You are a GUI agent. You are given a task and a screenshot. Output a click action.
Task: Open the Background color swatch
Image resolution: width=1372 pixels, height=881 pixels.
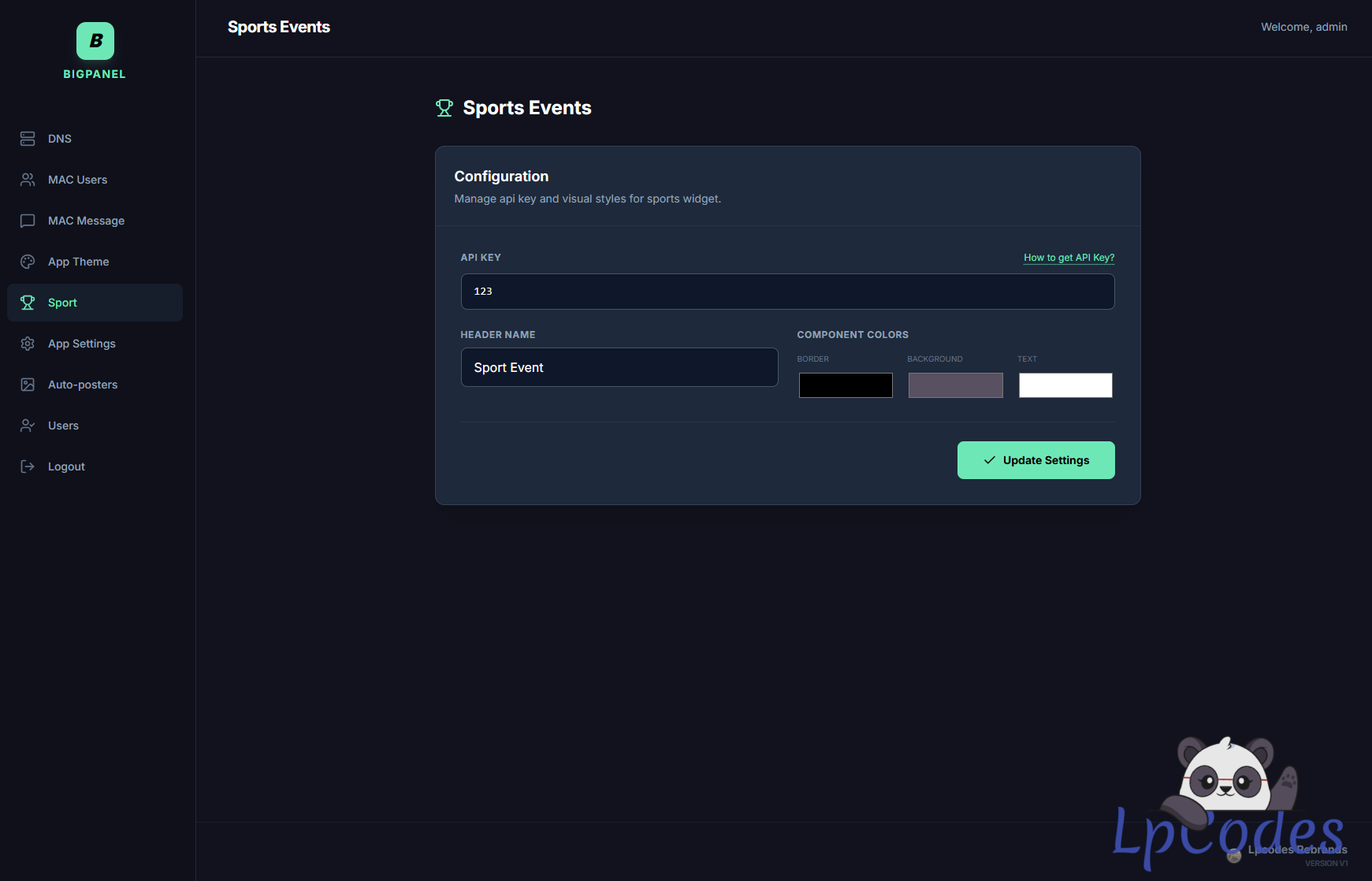click(955, 385)
